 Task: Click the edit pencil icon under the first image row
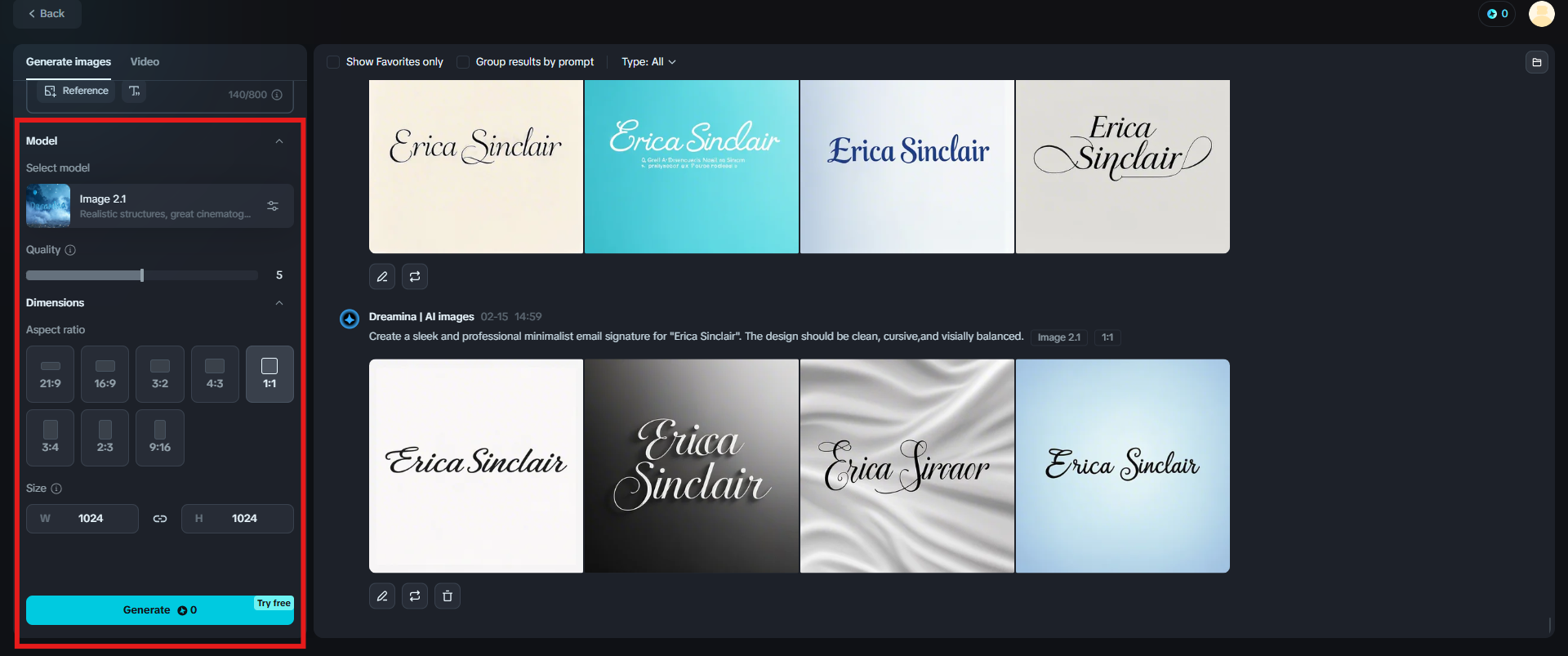(381, 276)
